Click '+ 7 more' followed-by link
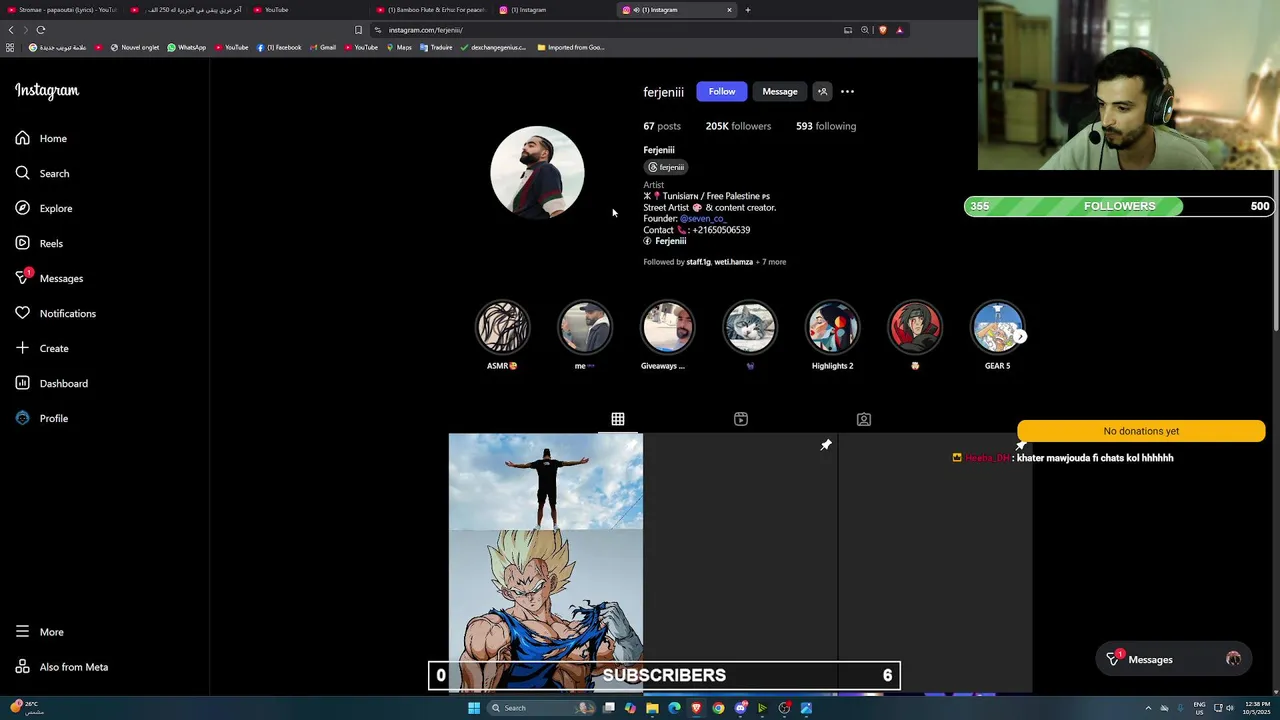The image size is (1280, 720). (770, 262)
